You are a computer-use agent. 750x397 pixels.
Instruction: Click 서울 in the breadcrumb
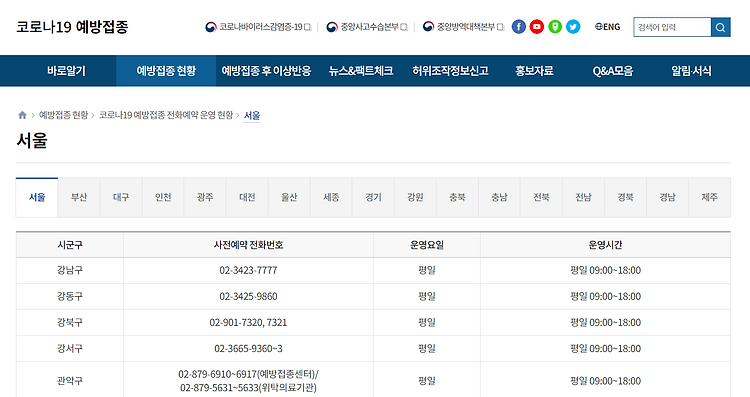click(252, 115)
